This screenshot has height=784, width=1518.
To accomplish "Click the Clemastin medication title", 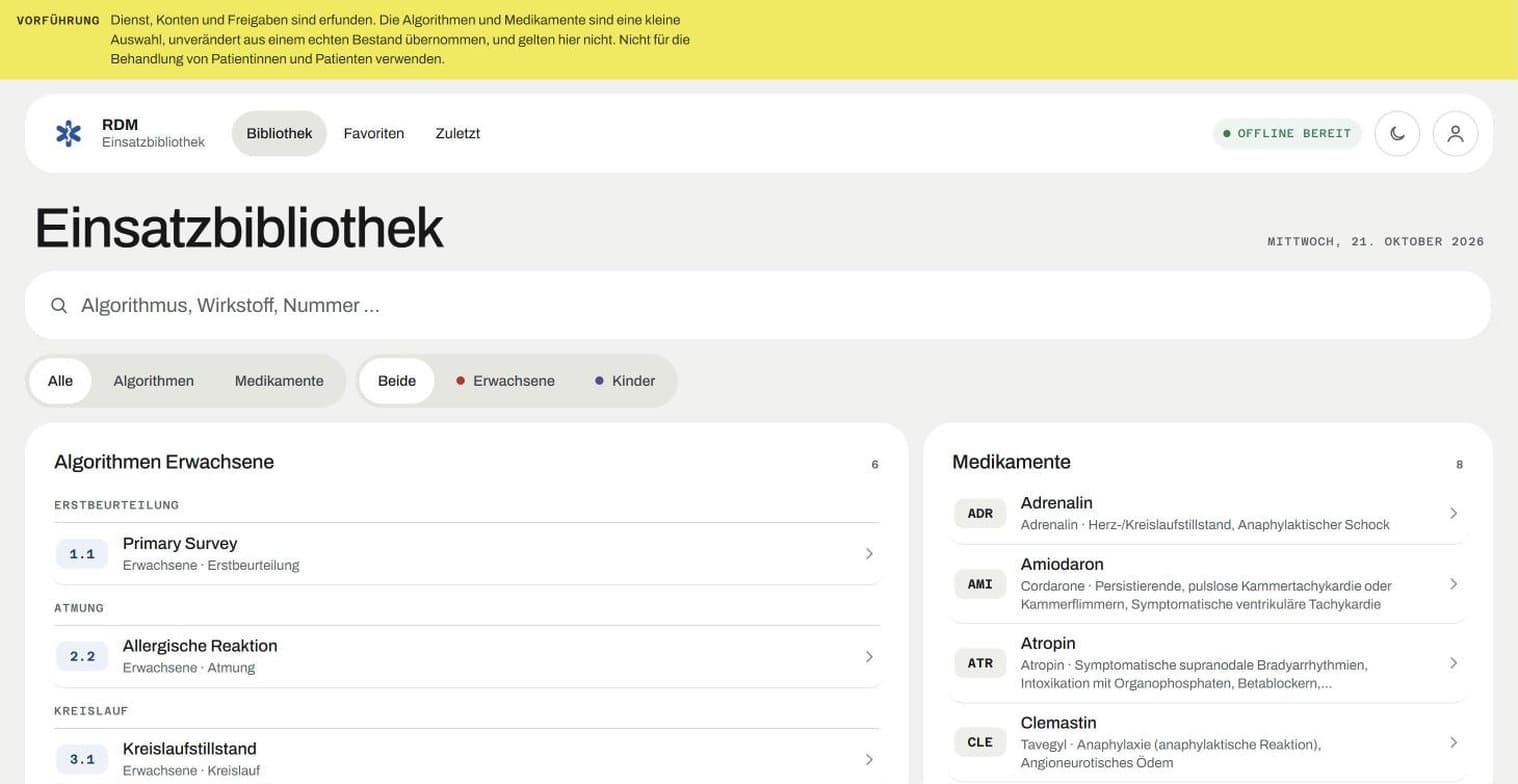I will (1059, 722).
